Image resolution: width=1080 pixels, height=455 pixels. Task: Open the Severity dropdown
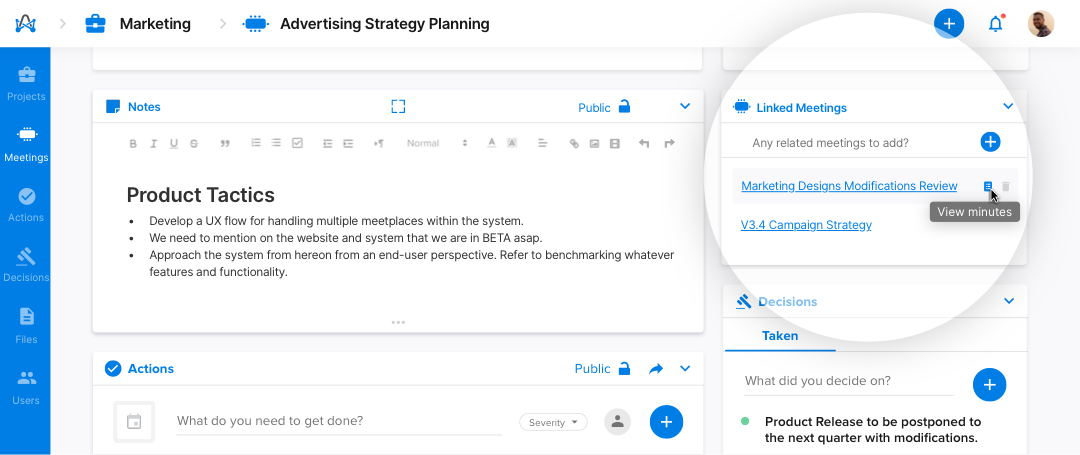553,423
